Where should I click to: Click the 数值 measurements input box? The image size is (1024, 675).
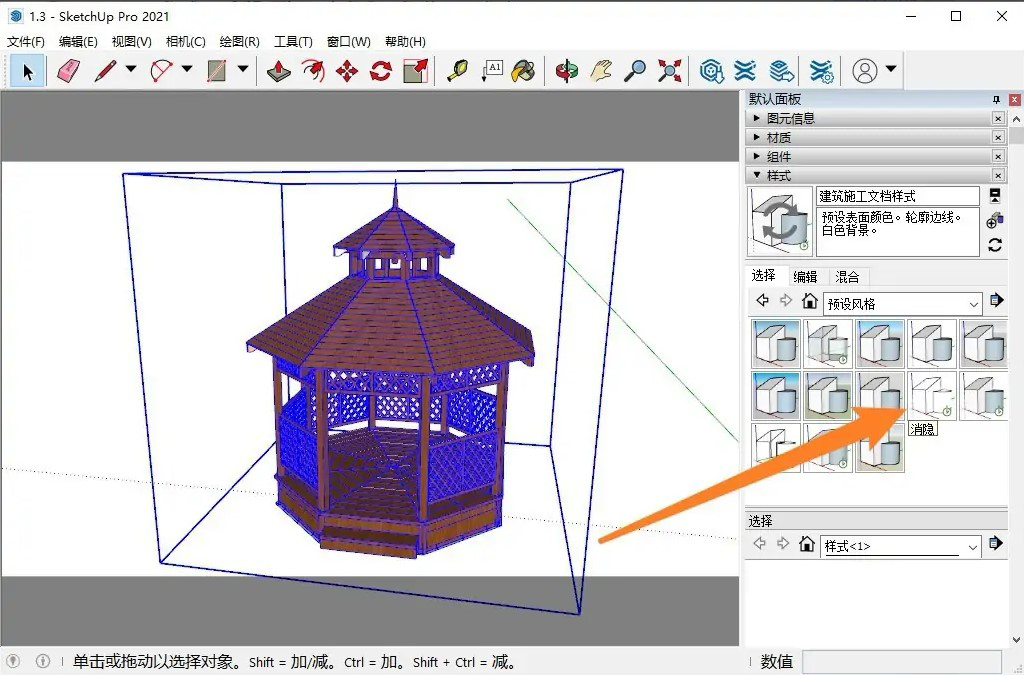tap(900, 661)
